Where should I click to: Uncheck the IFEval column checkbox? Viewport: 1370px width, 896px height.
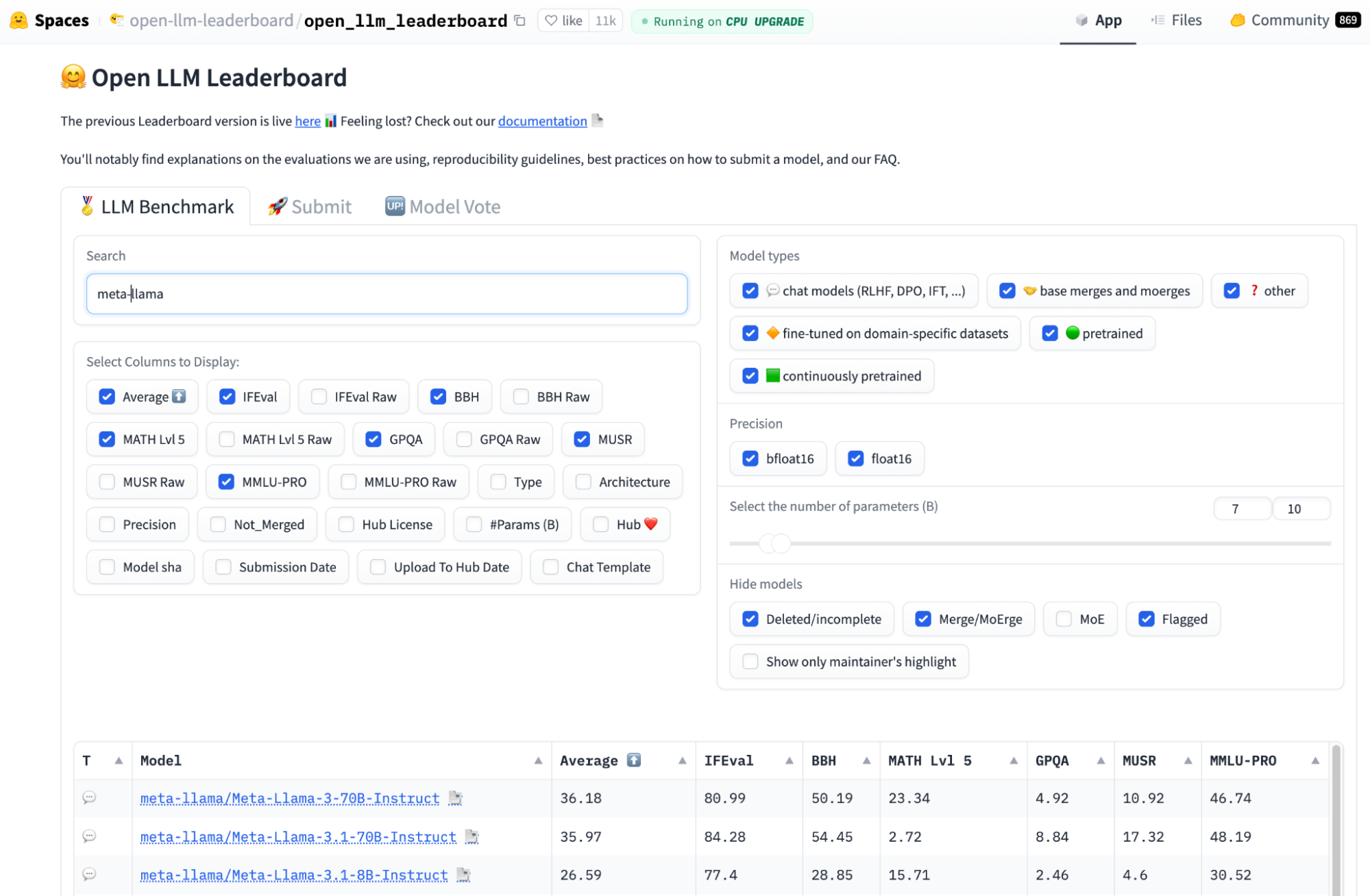pos(227,397)
